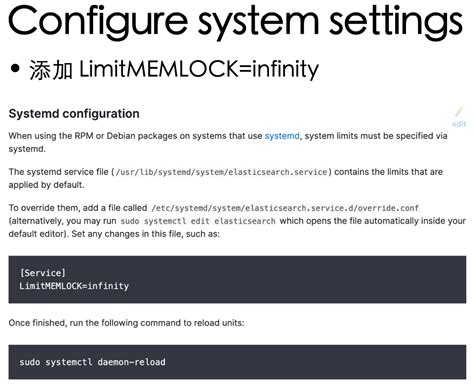Click the "Set any changes in this file" text
Image resolution: width=474 pixels, height=386 pixels.
(146, 234)
